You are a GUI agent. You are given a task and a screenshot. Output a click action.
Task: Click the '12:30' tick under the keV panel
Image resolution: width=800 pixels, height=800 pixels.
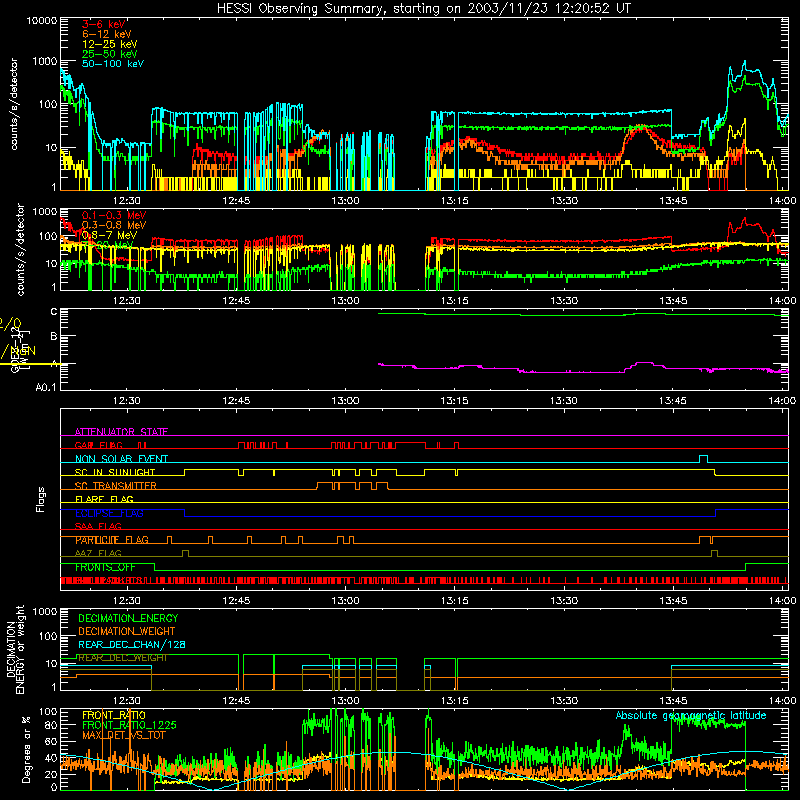[x=127, y=201]
